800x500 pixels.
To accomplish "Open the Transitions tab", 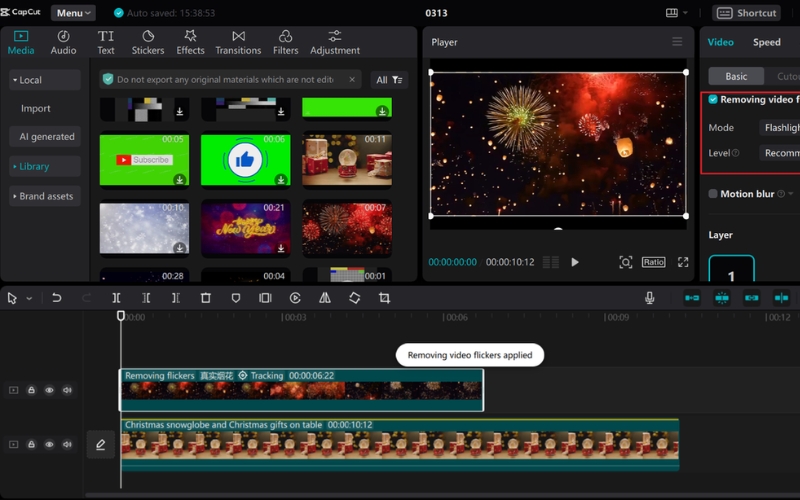I will point(238,42).
